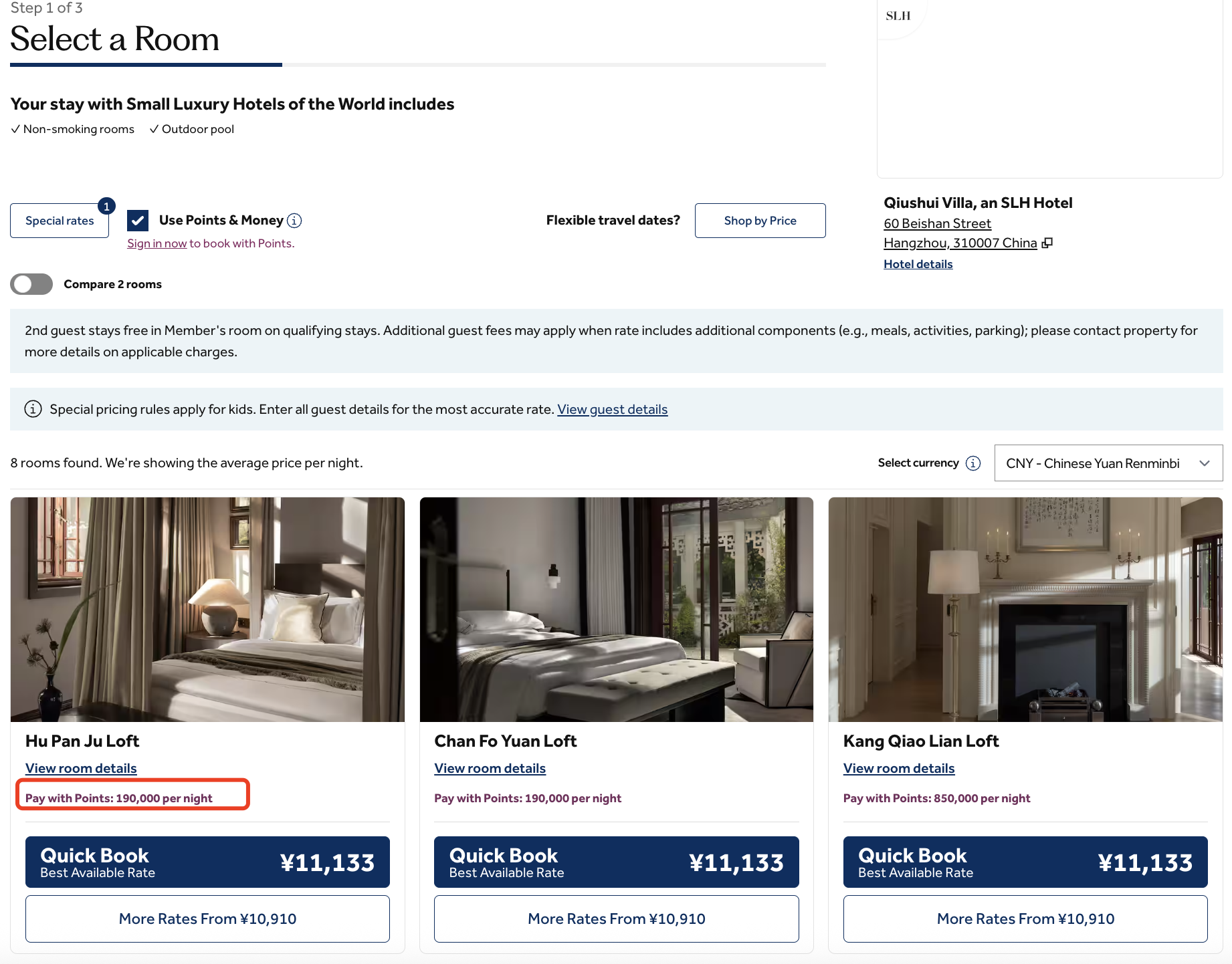Open the CNY currency dropdown

point(1108,463)
